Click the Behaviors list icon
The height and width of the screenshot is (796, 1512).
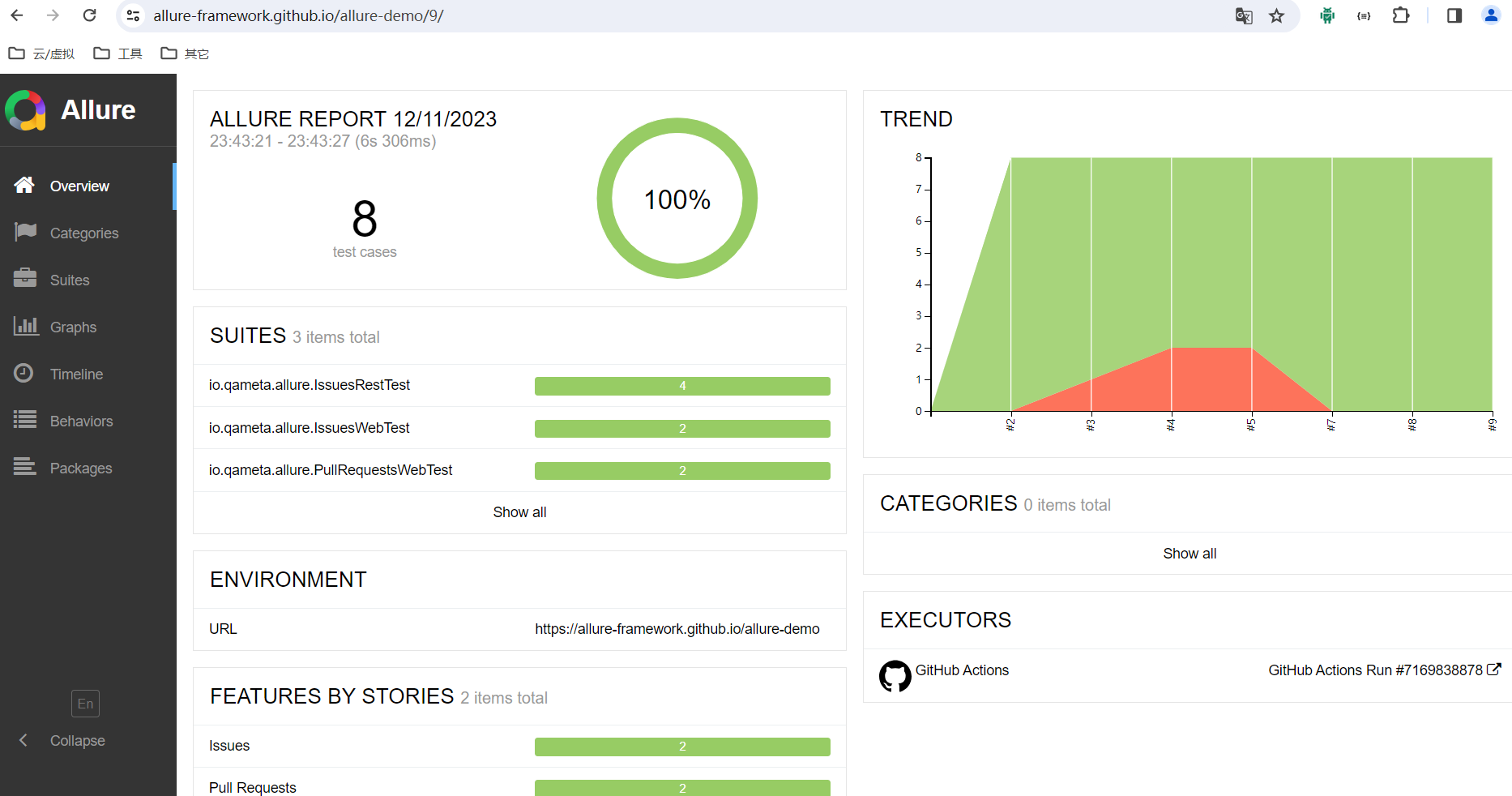[25, 420]
